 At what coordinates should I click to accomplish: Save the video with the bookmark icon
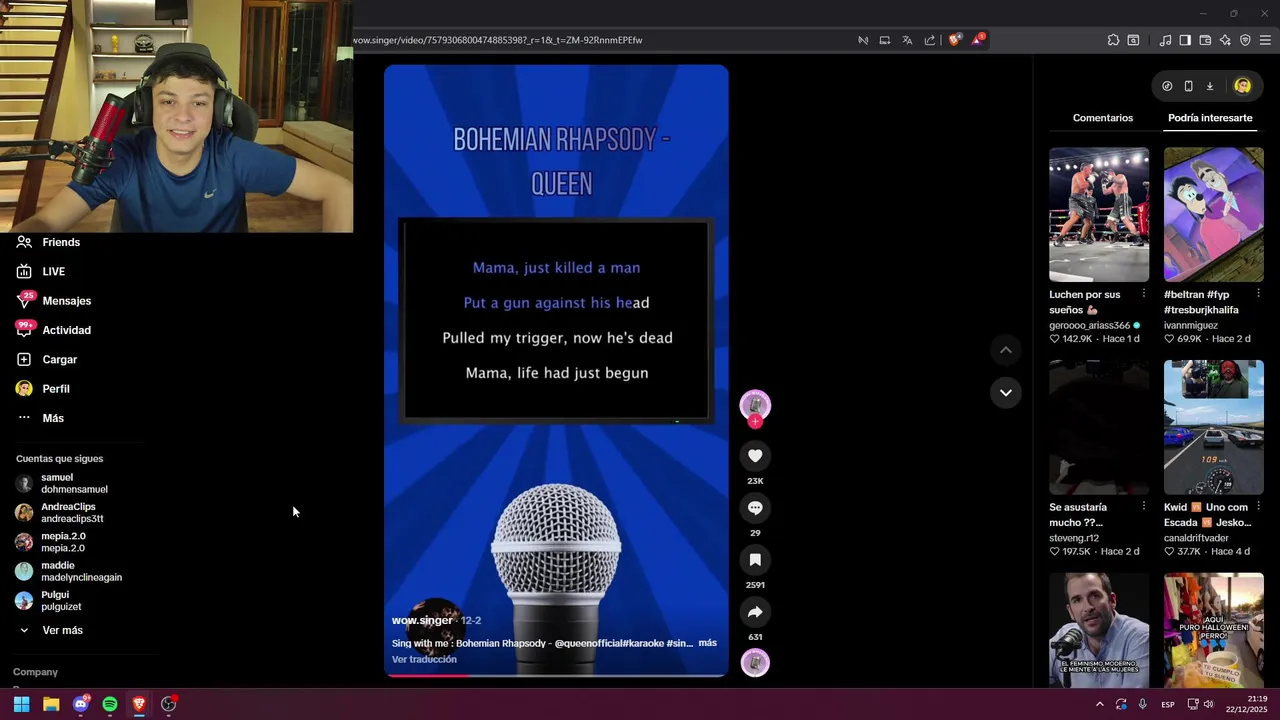[755, 560]
